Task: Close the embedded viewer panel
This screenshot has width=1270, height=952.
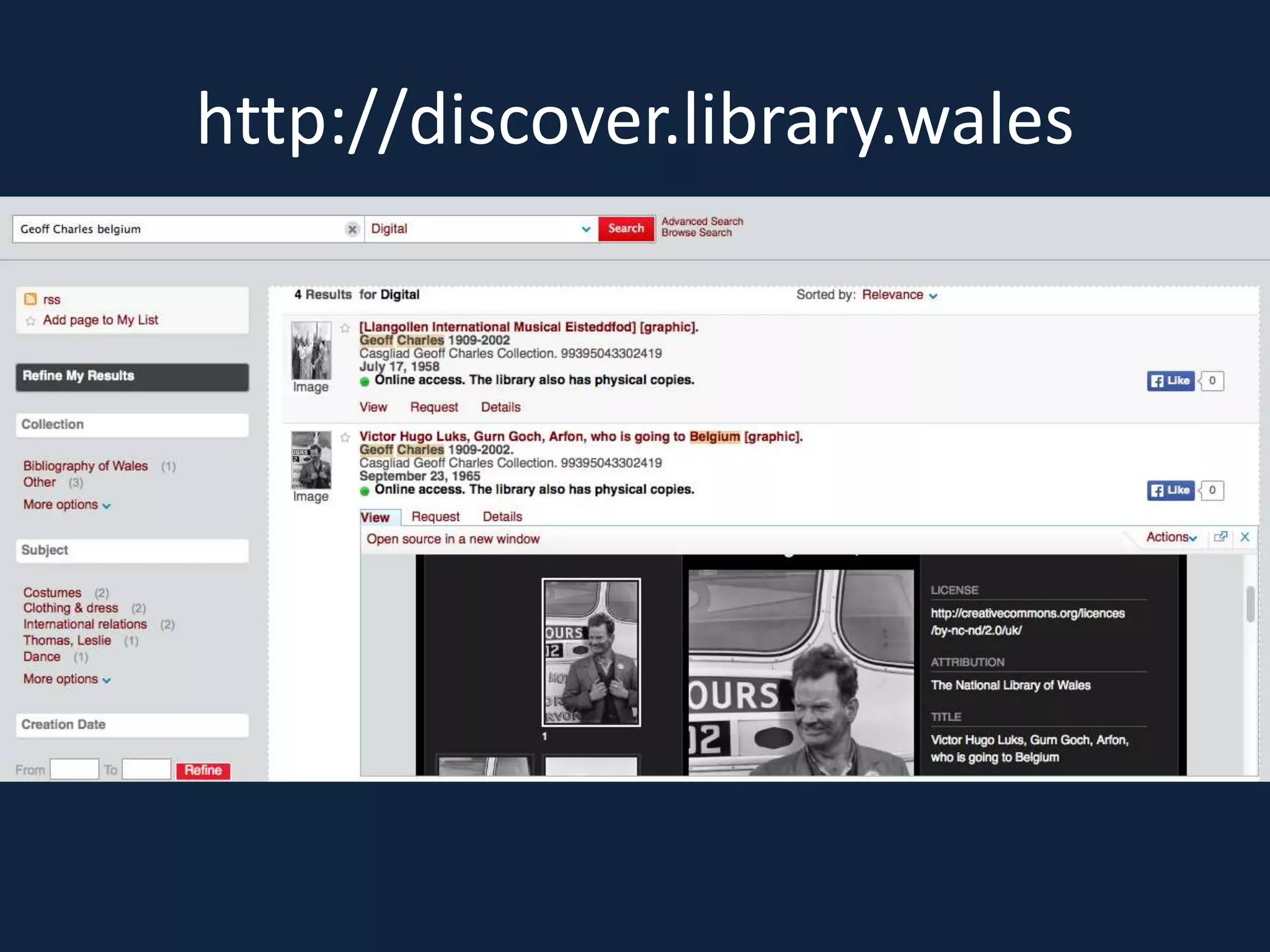Action: click(x=1245, y=537)
